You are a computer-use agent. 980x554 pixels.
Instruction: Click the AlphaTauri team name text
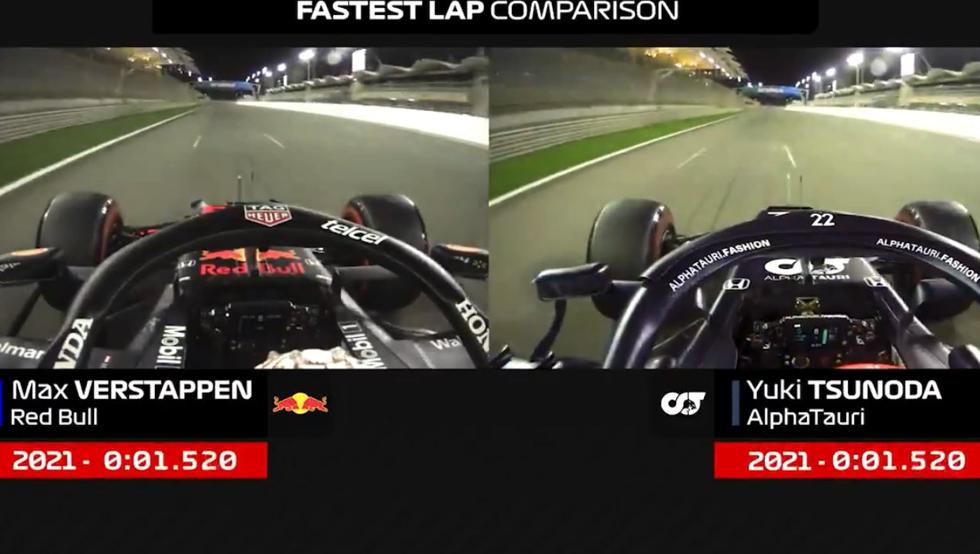pos(806,417)
